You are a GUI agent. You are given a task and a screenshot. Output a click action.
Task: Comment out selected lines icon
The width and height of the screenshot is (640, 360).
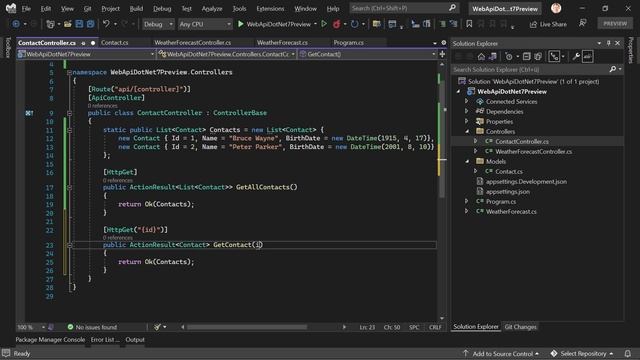(442, 24)
